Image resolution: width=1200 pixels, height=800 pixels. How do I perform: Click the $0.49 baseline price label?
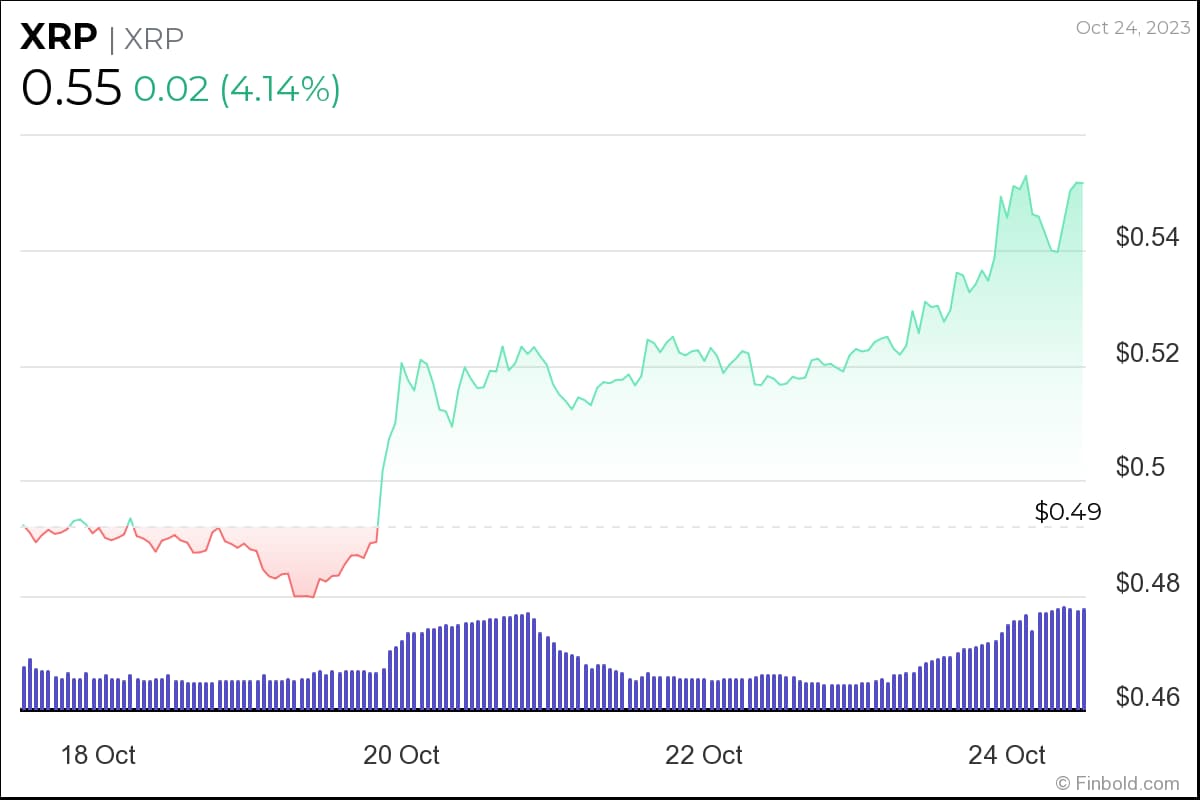(x=1068, y=512)
